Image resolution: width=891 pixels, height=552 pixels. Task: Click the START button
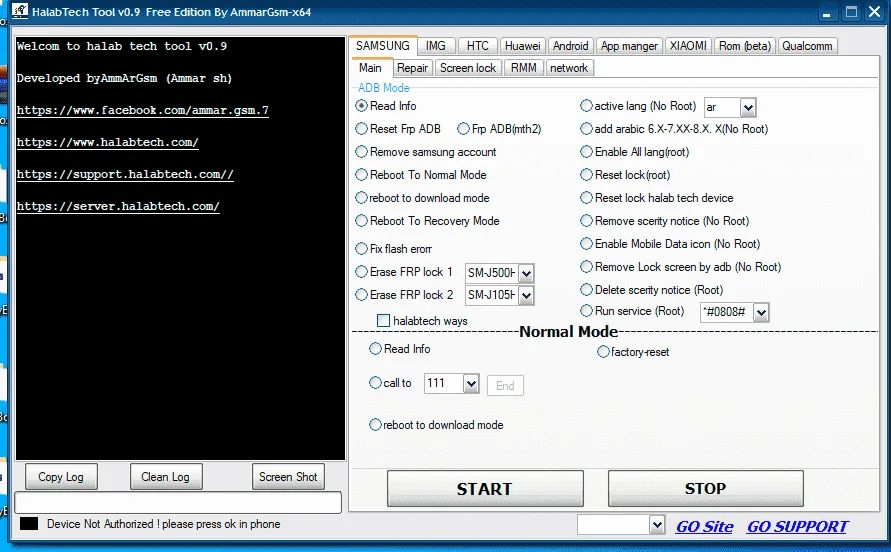pyautogui.click(x=485, y=488)
